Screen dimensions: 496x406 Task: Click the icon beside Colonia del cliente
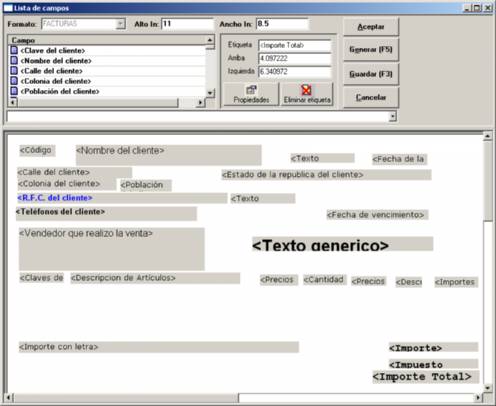tap(14, 81)
